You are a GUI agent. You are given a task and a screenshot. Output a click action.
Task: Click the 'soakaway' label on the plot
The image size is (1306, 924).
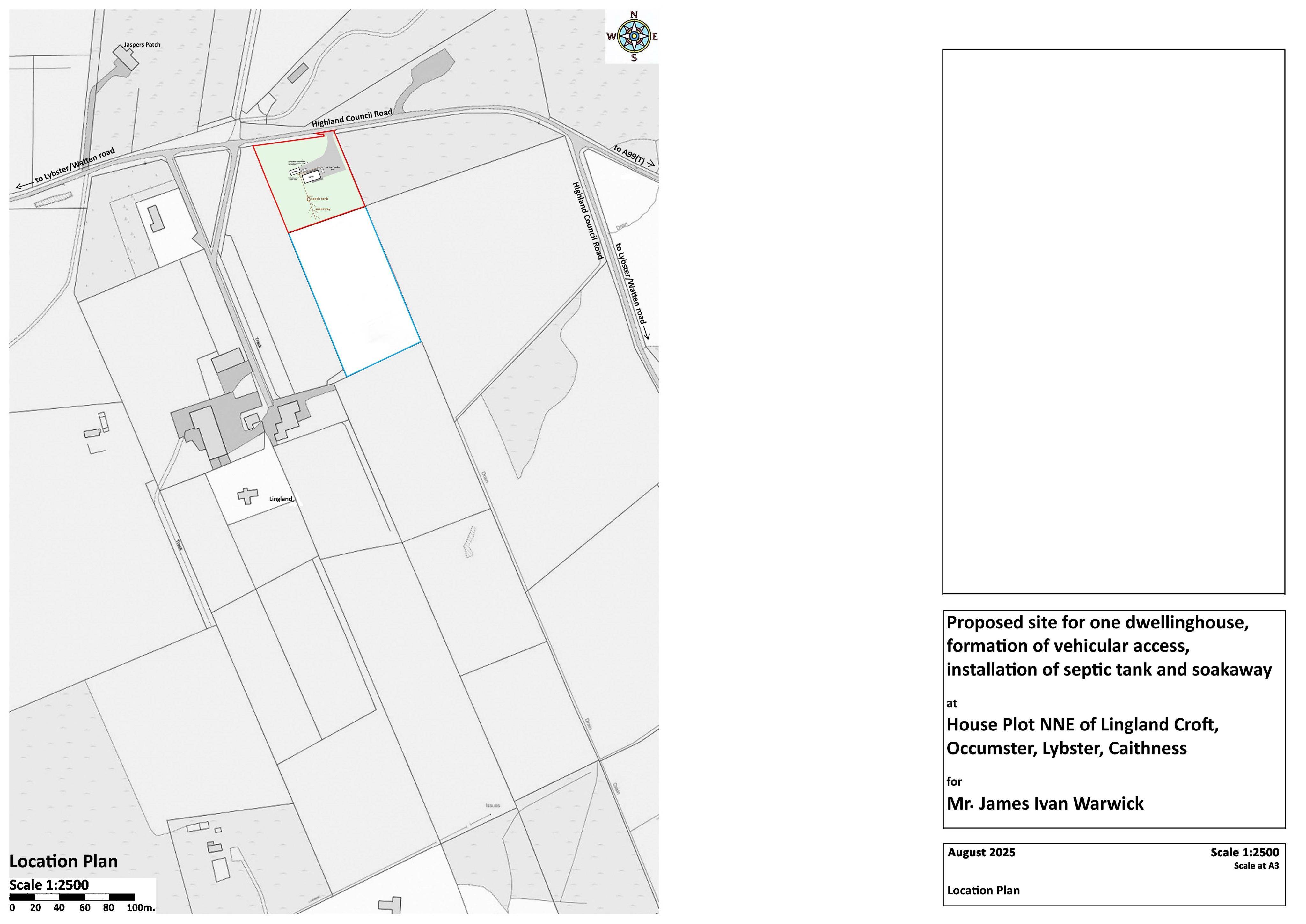[x=323, y=209]
